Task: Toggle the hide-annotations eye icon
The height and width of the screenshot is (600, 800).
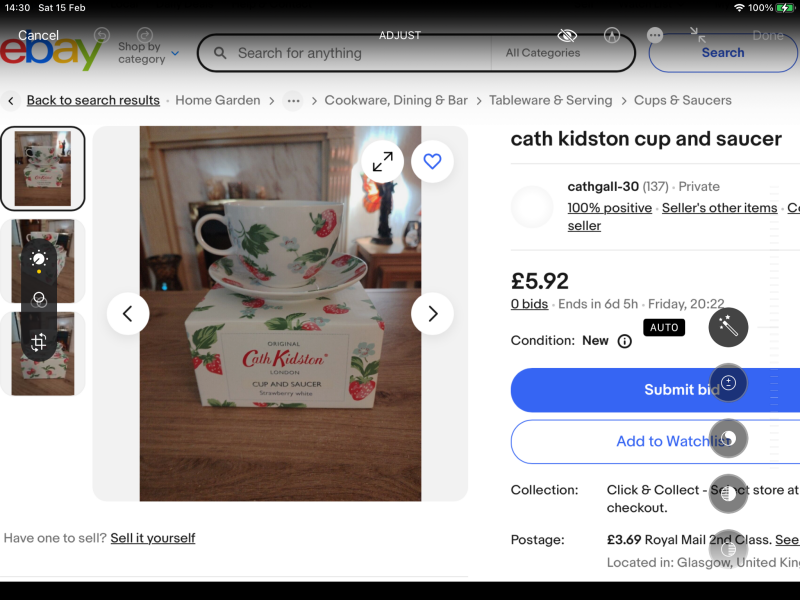Action: coord(568,34)
